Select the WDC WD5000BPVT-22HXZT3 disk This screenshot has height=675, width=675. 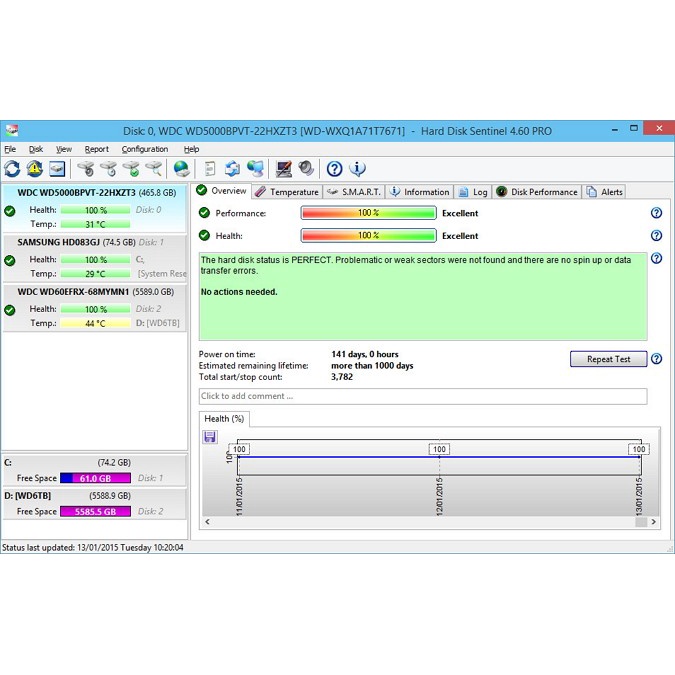click(95, 208)
